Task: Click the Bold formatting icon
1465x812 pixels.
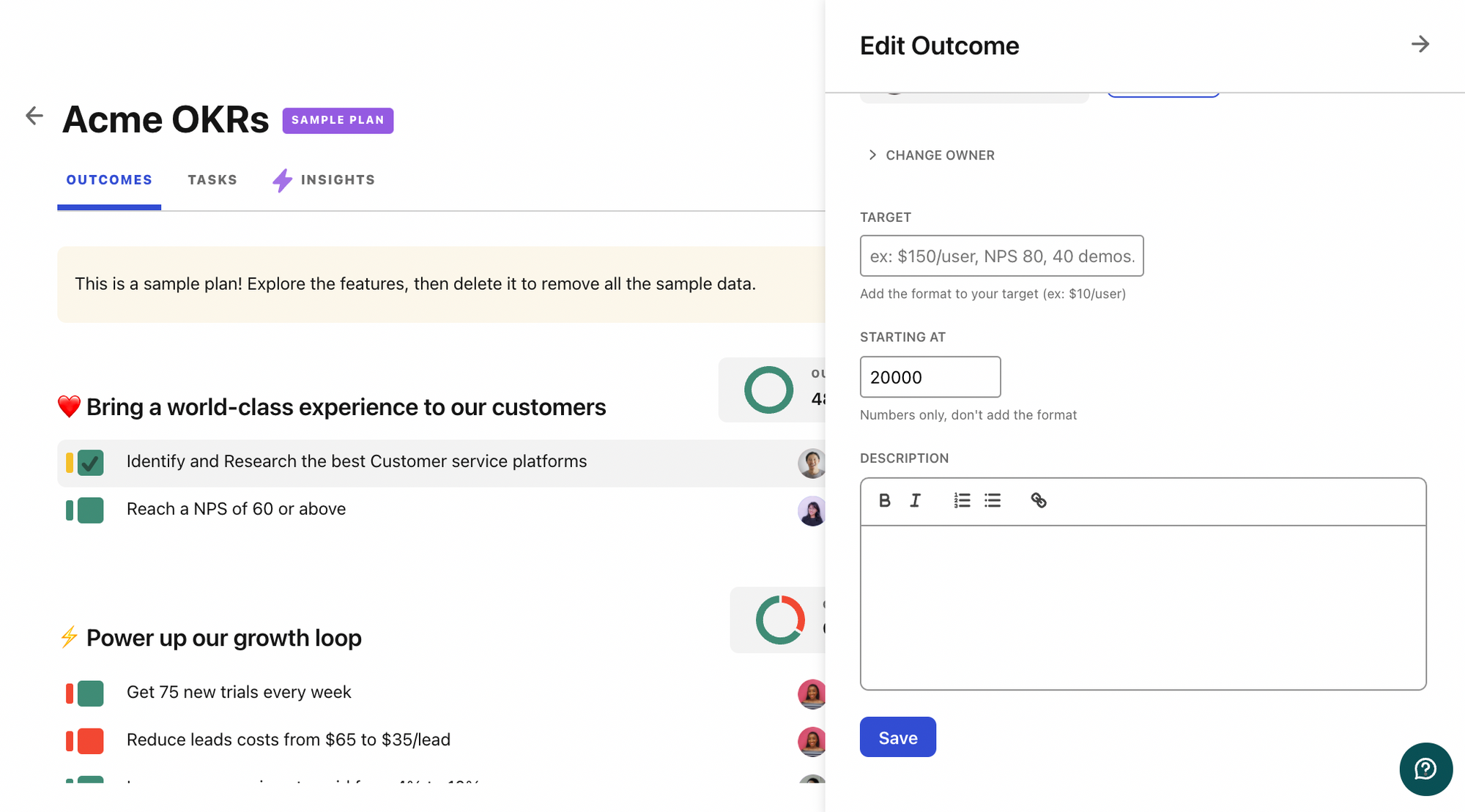Action: [884, 501]
